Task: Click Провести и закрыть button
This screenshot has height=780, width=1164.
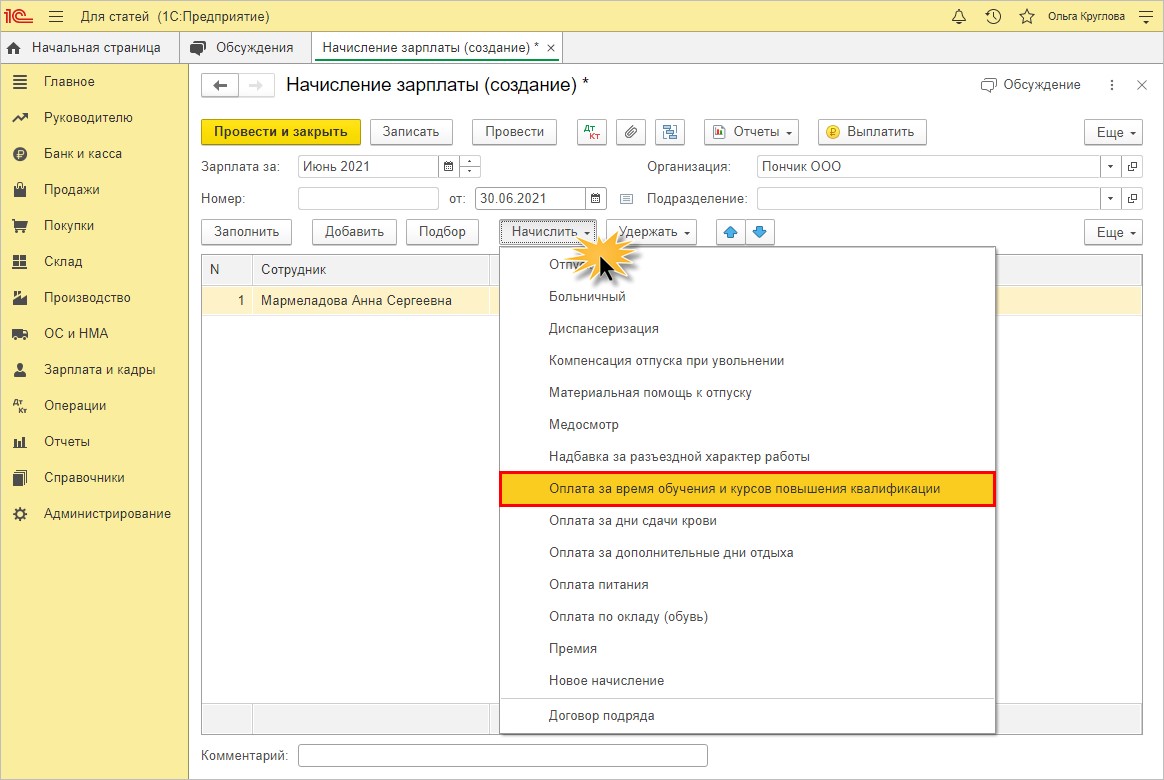Action: (281, 132)
